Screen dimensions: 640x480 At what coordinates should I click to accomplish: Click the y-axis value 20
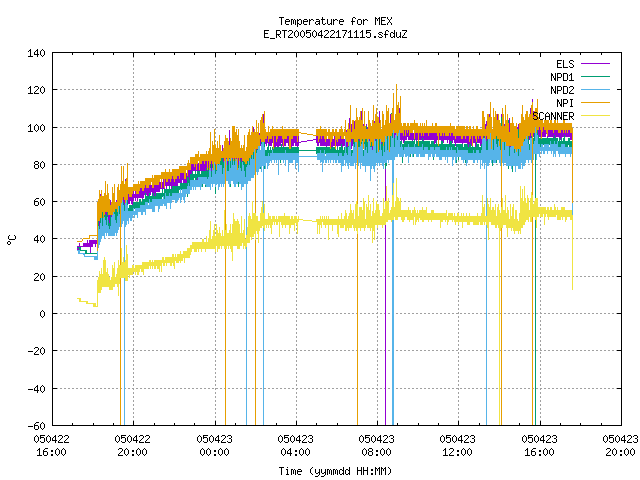[39, 277]
